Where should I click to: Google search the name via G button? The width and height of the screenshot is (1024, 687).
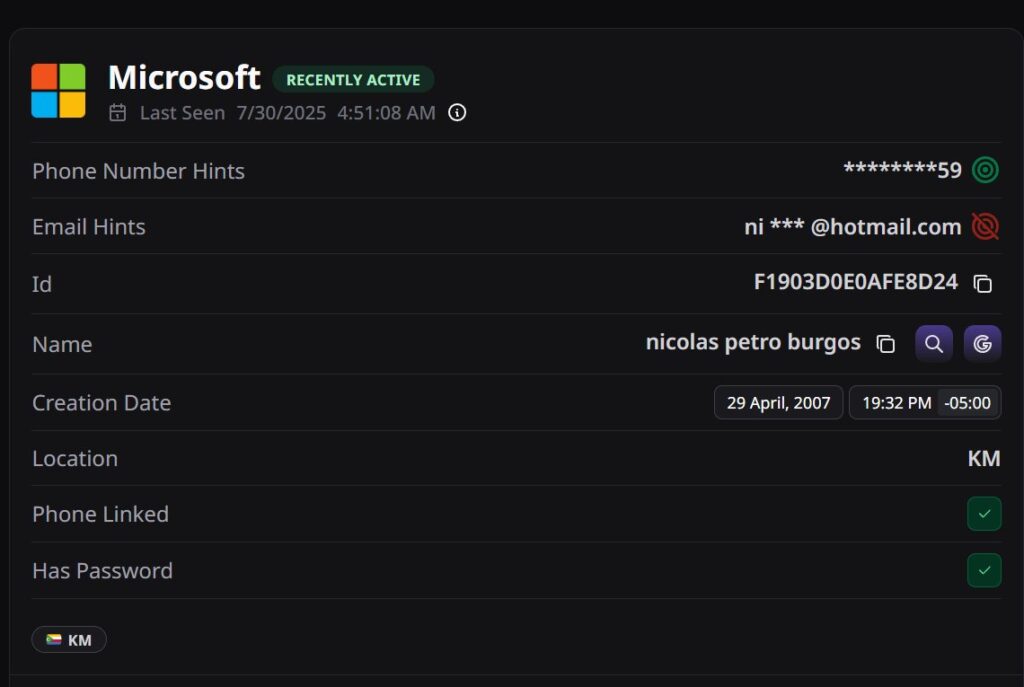[982, 344]
